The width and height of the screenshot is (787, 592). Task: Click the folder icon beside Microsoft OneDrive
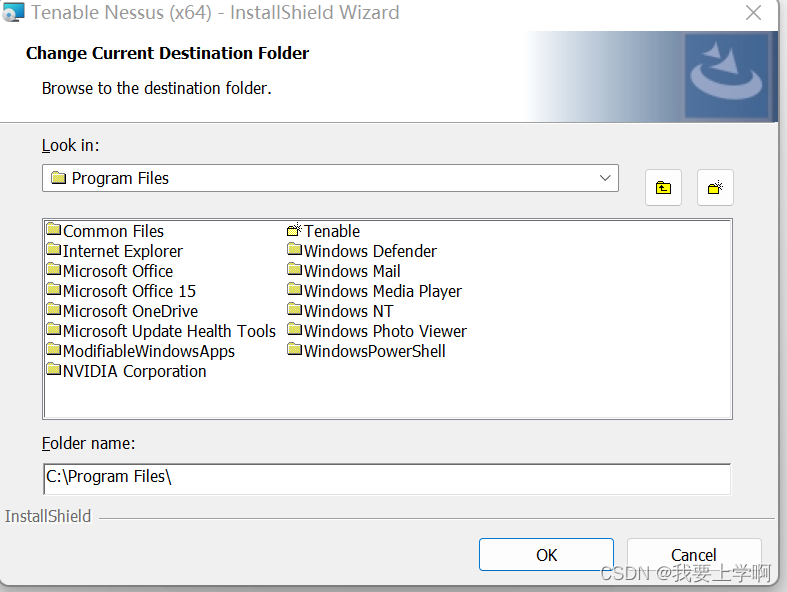[54, 310]
